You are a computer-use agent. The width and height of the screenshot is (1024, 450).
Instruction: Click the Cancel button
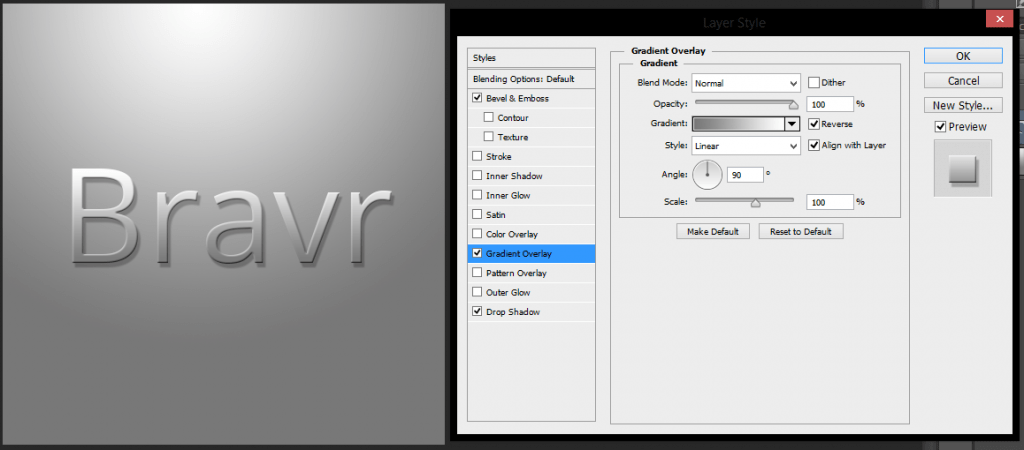[x=963, y=81]
